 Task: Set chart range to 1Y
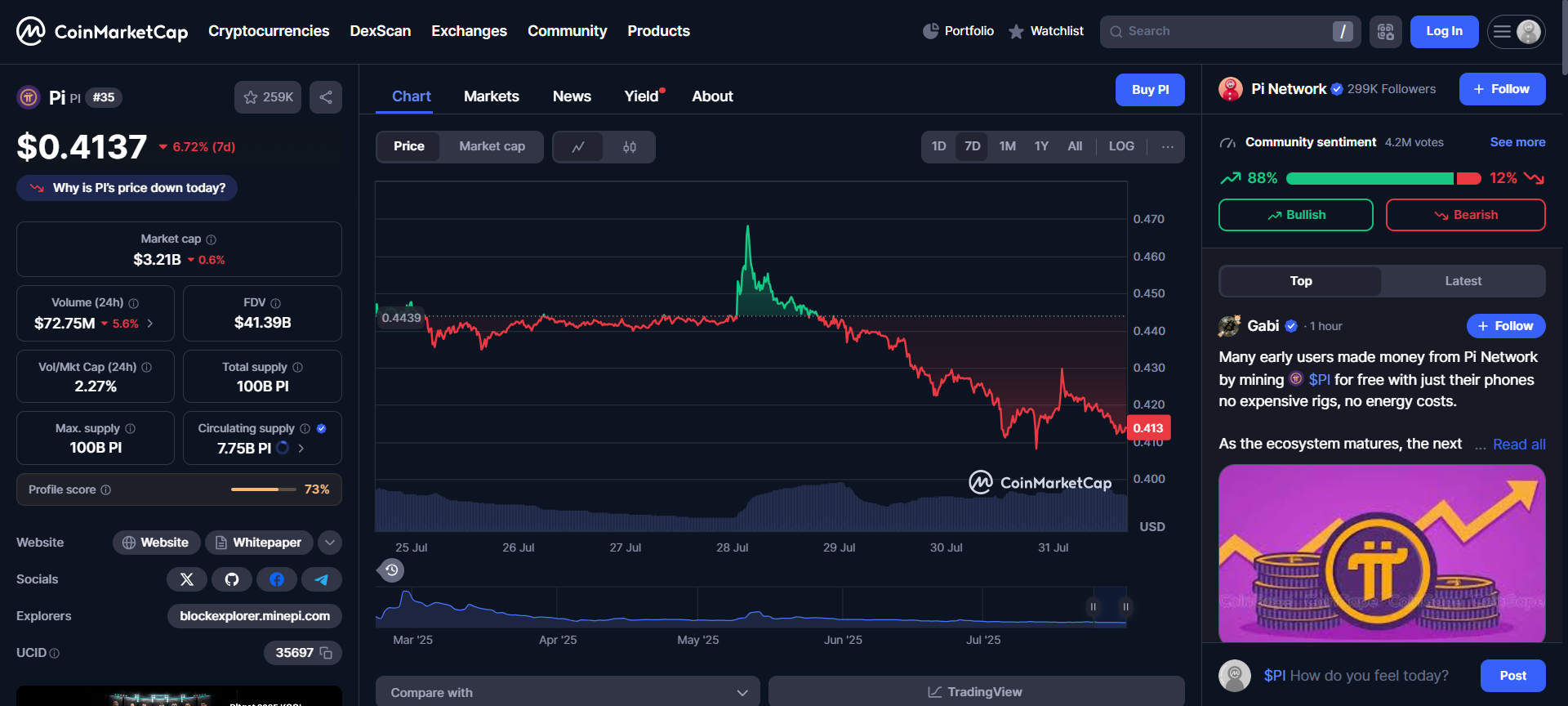pyautogui.click(x=1041, y=147)
